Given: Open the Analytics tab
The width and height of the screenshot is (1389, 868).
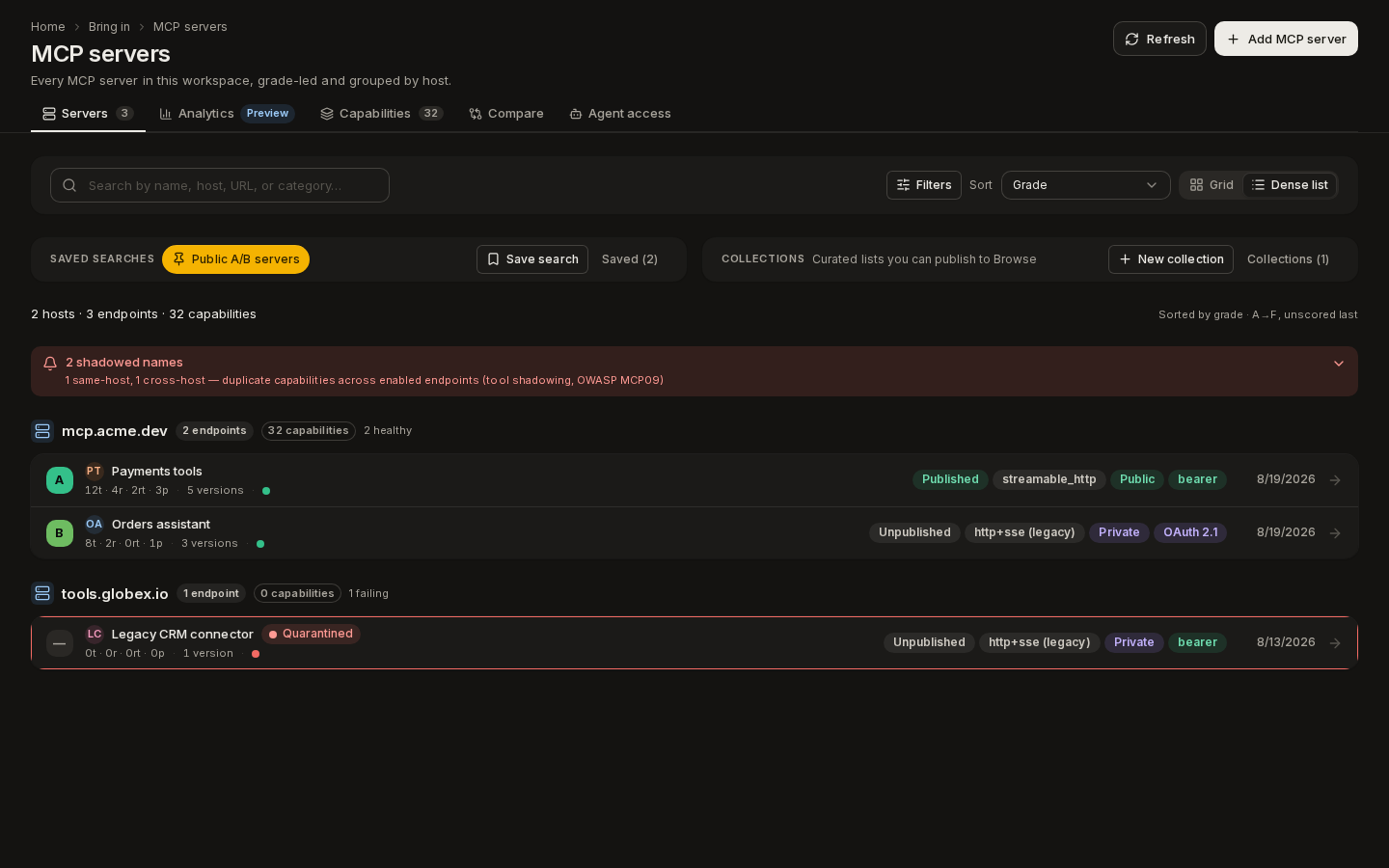Looking at the screenshot, I should (x=227, y=114).
